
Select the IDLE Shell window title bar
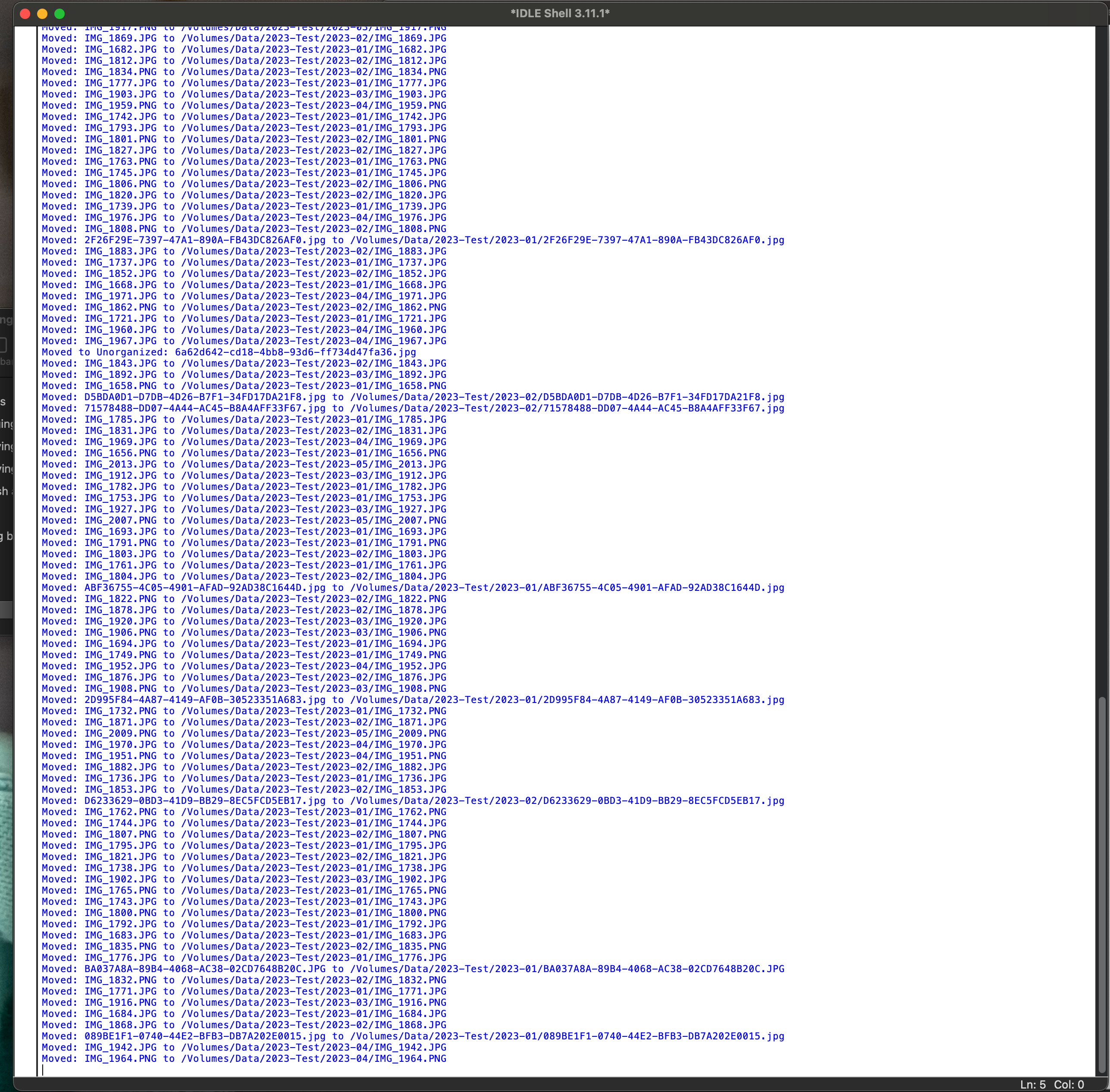tap(555, 13)
